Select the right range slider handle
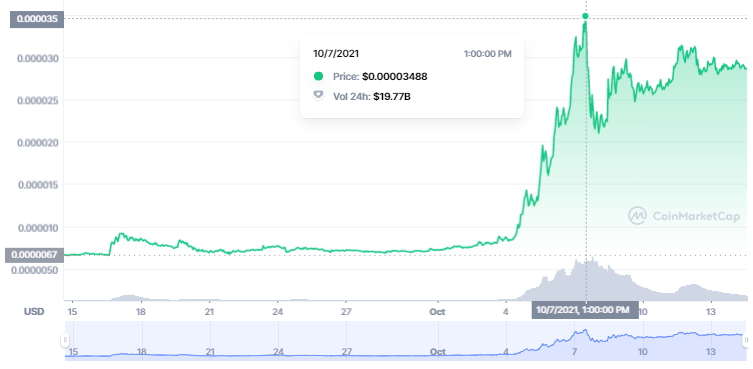Image resolution: width=753 pixels, height=369 pixels. click(746, 341)
